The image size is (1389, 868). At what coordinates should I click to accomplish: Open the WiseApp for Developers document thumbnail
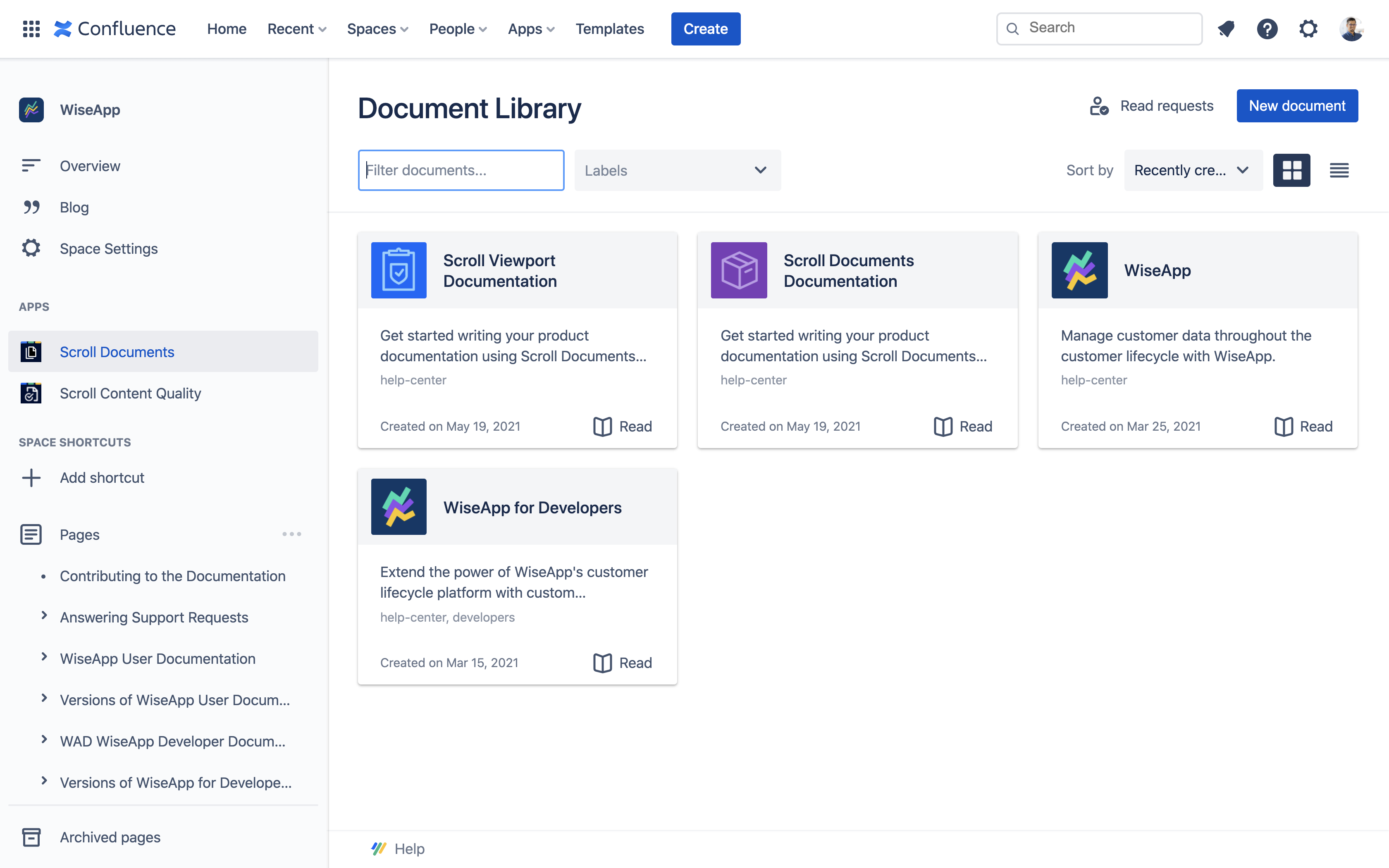(399, 507)
